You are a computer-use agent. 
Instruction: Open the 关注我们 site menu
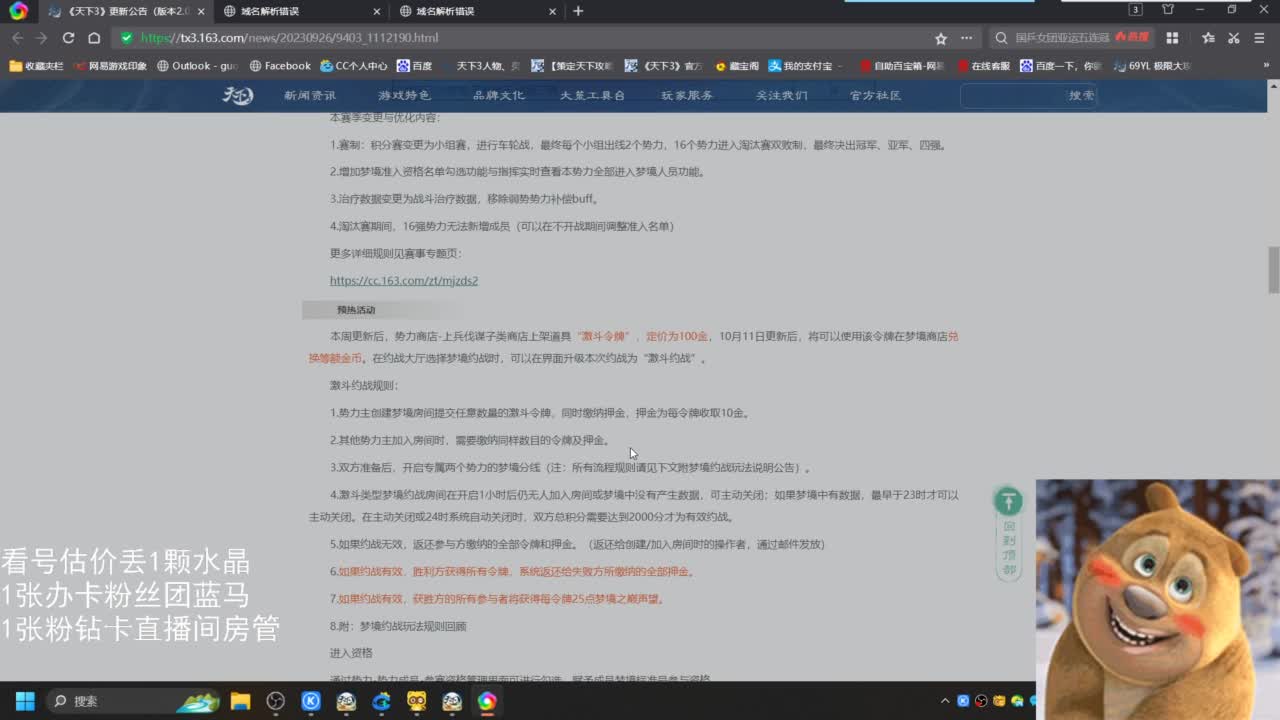coord(781,95)
